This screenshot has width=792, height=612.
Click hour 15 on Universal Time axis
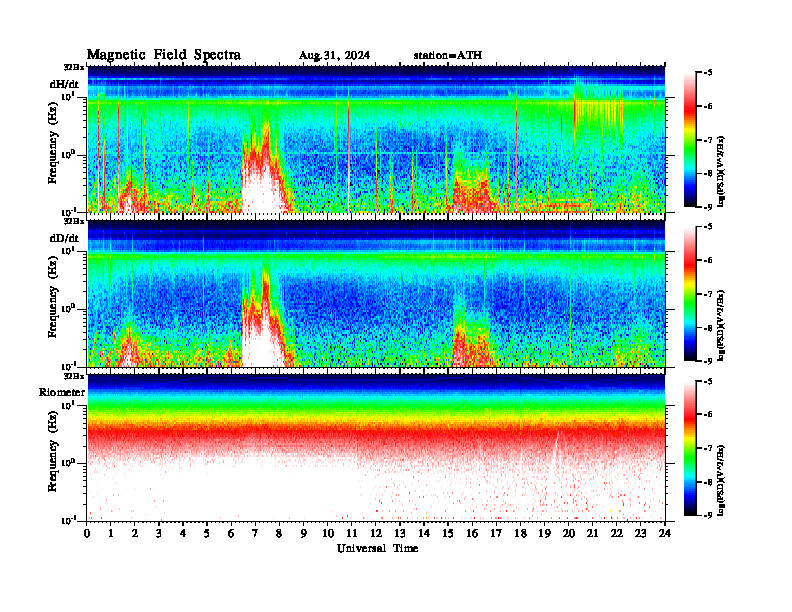[448, 533]
